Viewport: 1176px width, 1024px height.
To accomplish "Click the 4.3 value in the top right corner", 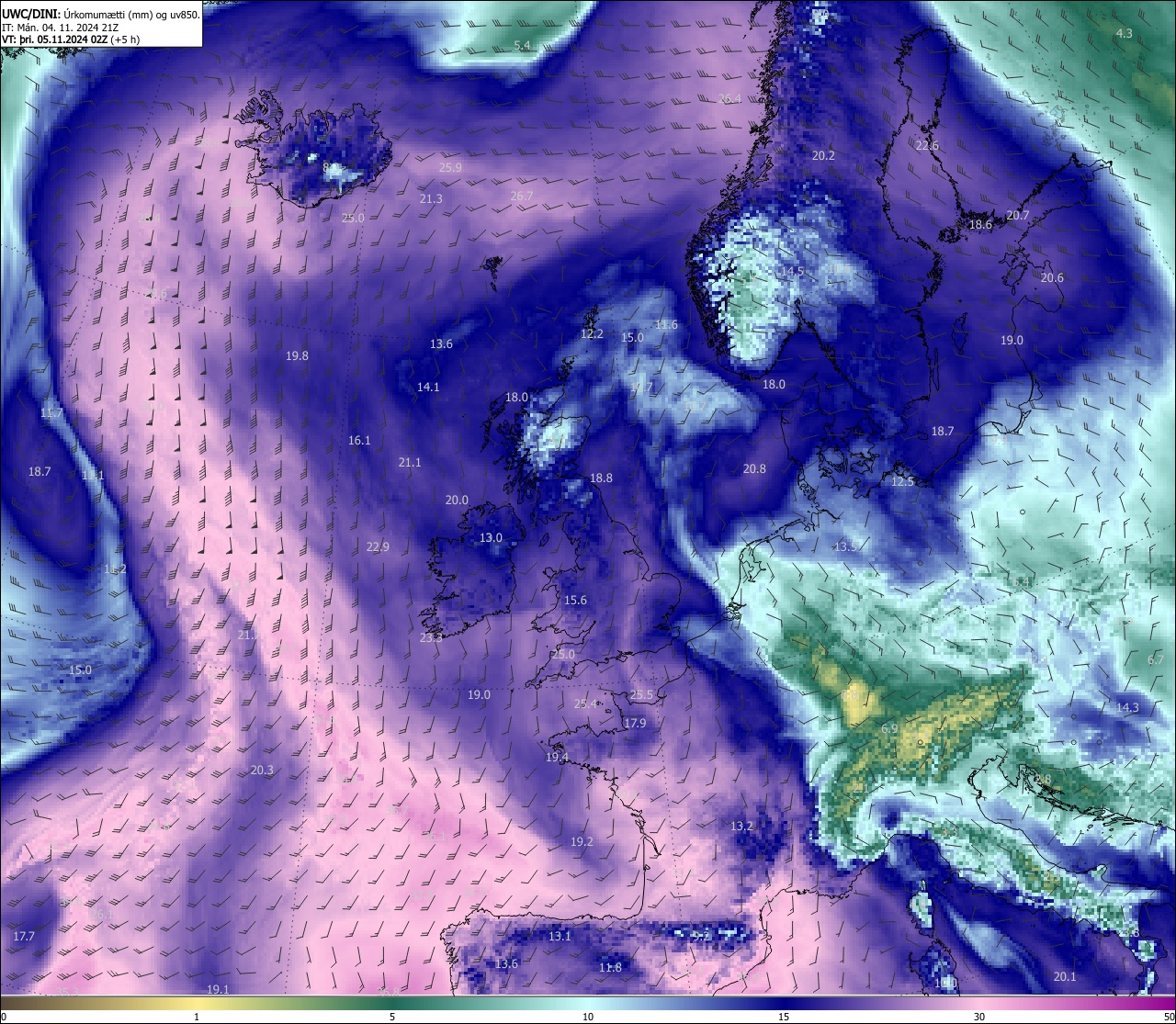I will (1124, 33).
